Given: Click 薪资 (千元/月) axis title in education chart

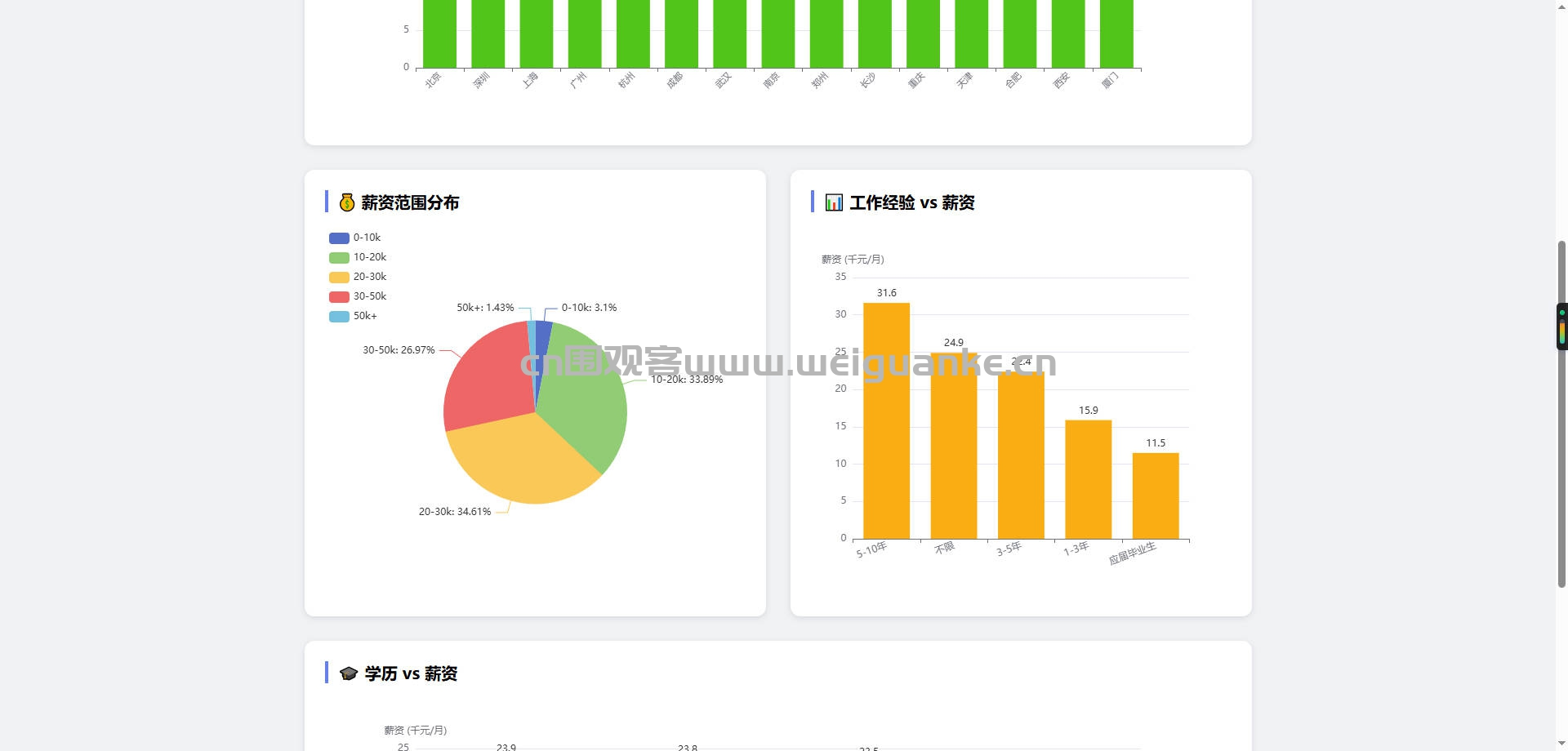Looking at the screenshot, I should tap(415, 731).
